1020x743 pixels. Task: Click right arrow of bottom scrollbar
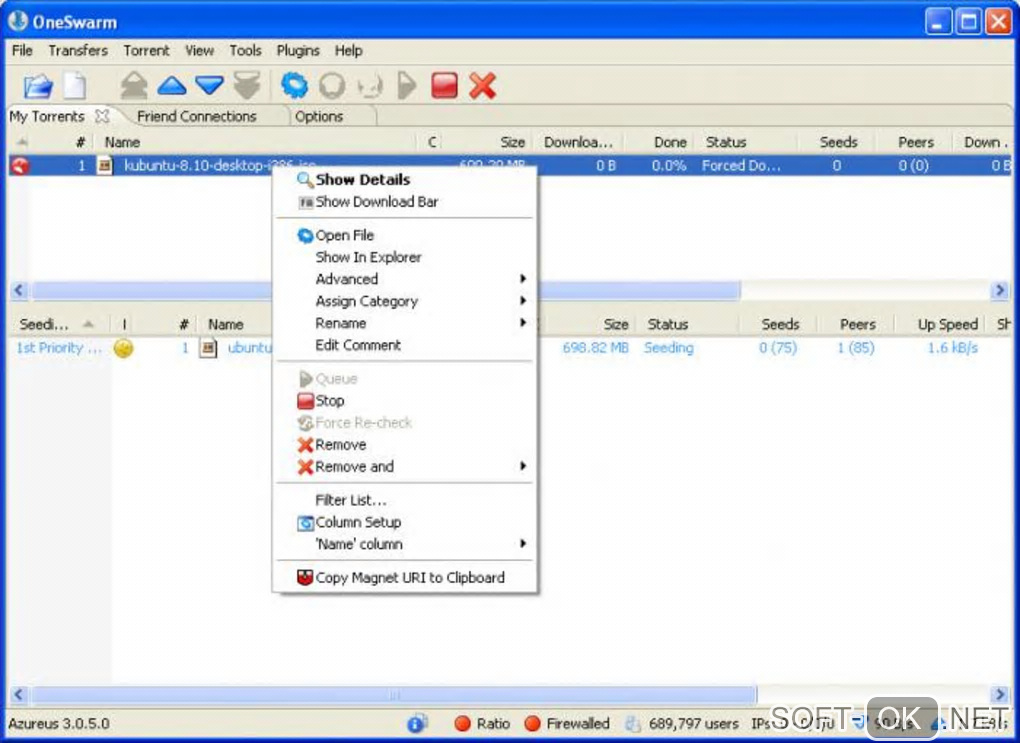pos(1000,695)
